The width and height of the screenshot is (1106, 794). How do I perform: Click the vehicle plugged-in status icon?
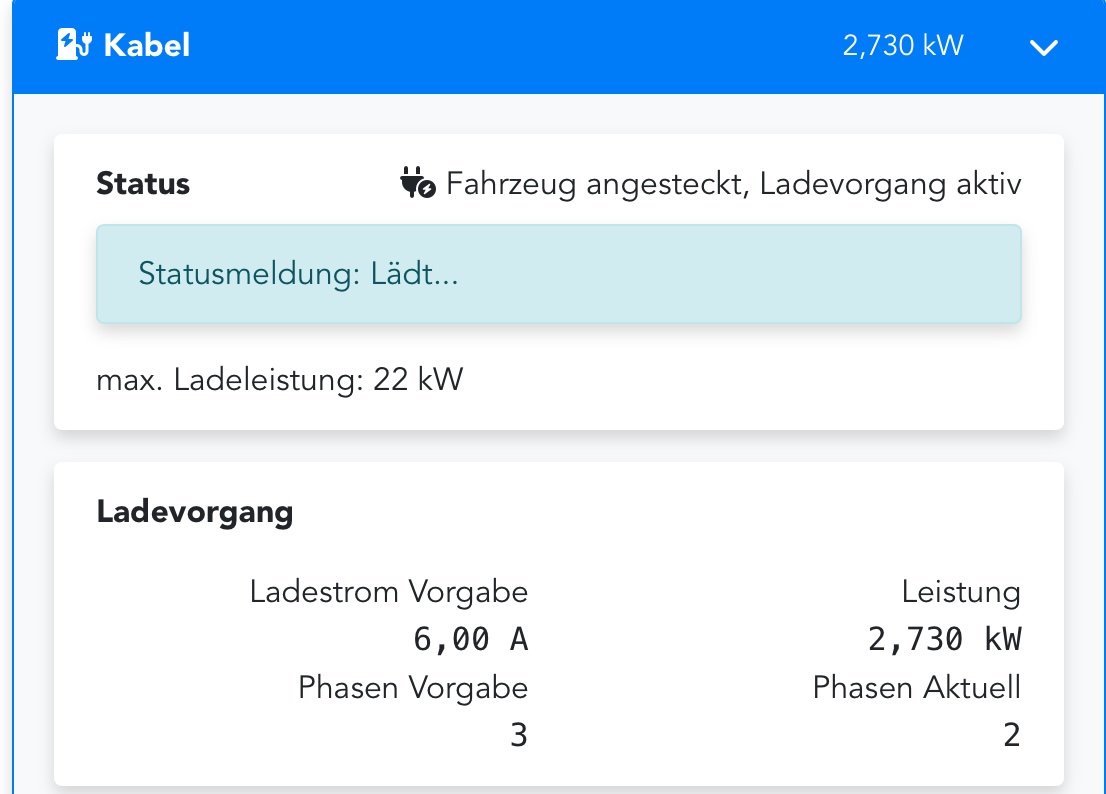coord(418,183)
